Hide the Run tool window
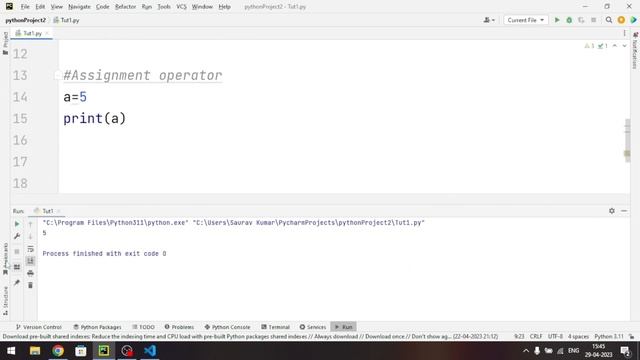The image size is (640, 360). click(624, 211)
